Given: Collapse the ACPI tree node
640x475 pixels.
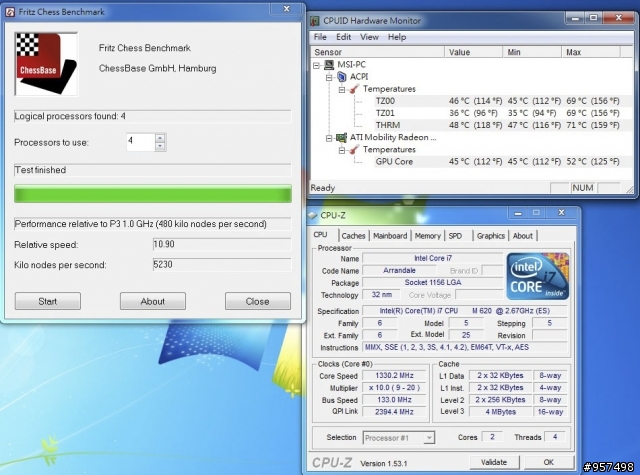Looking at the screenshot, I should (x=329, y=77).
